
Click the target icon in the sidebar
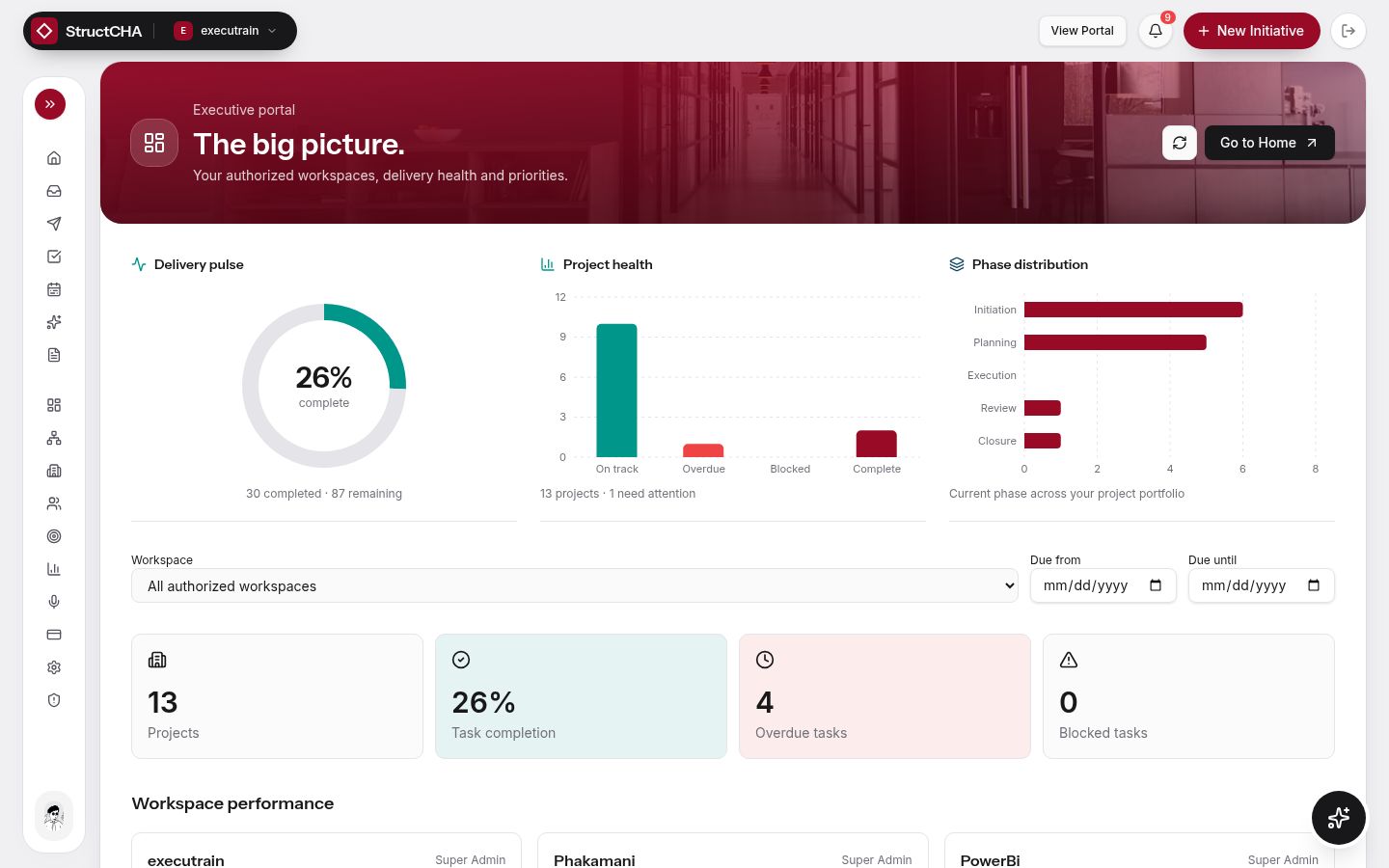click(x=54, y=536)
